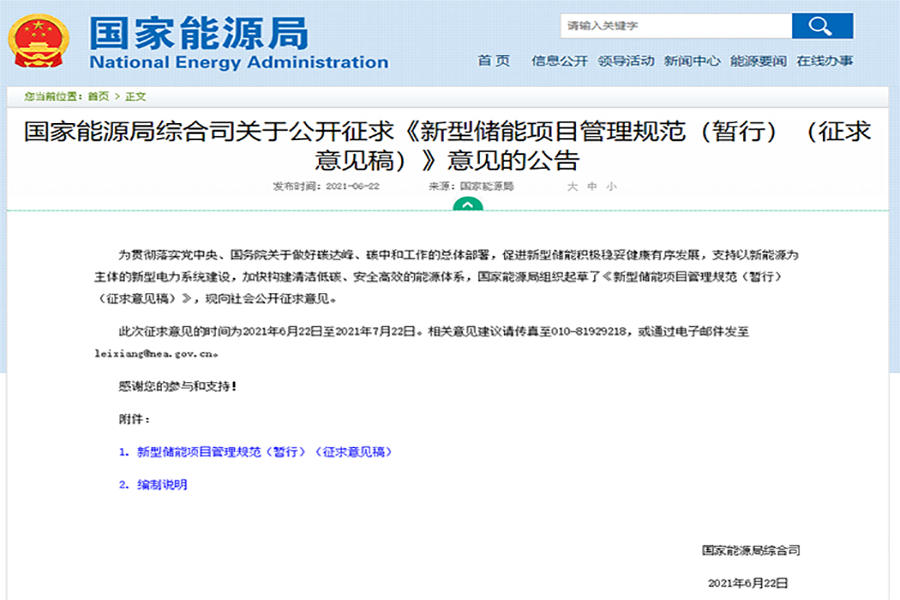Click the 附件： label
This screenshot has height=600, width=900.
(134, 419)
